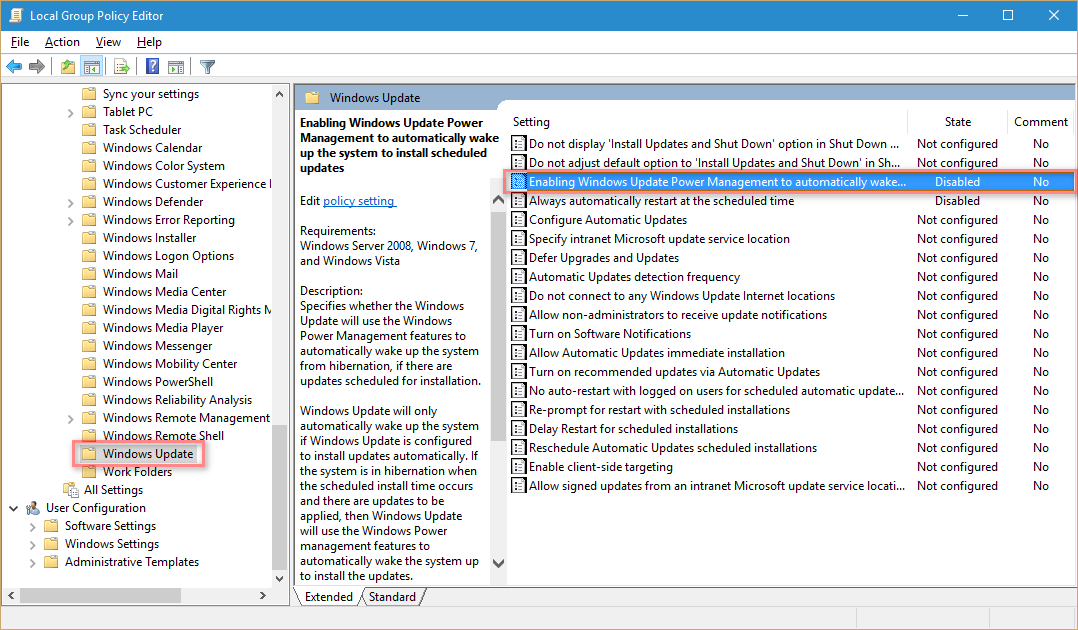Expand the Windows Settings node under User Configuration
1078x630 pixels.
[x=32, y=545]
